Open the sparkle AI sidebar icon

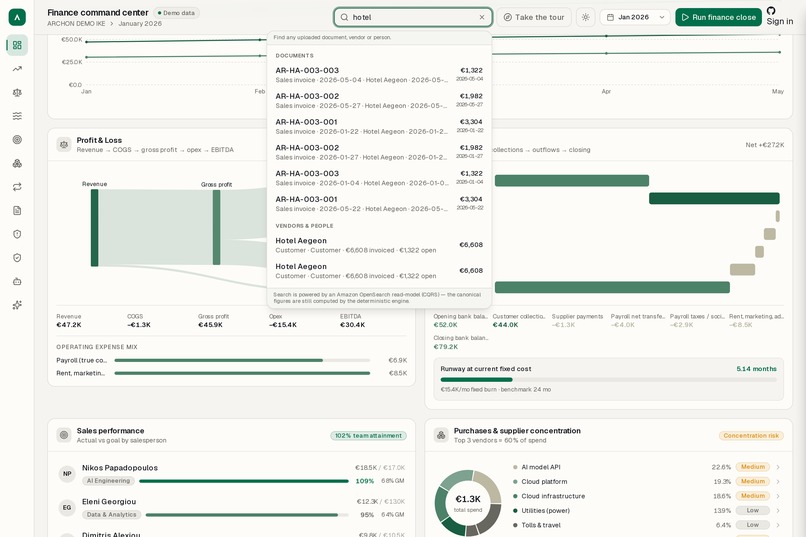17,305
